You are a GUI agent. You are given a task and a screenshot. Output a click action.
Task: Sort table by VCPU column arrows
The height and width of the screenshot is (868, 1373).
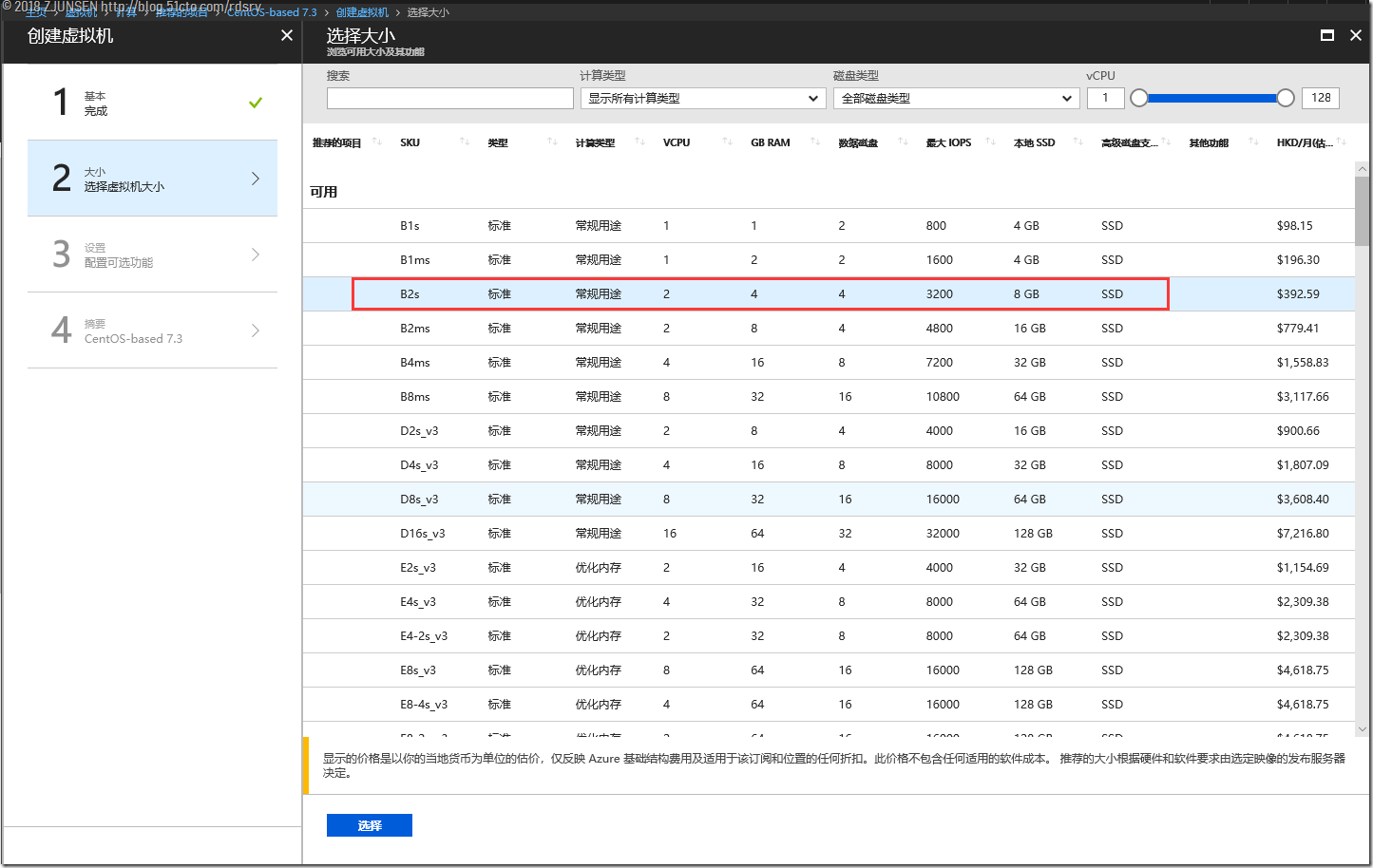728,142
